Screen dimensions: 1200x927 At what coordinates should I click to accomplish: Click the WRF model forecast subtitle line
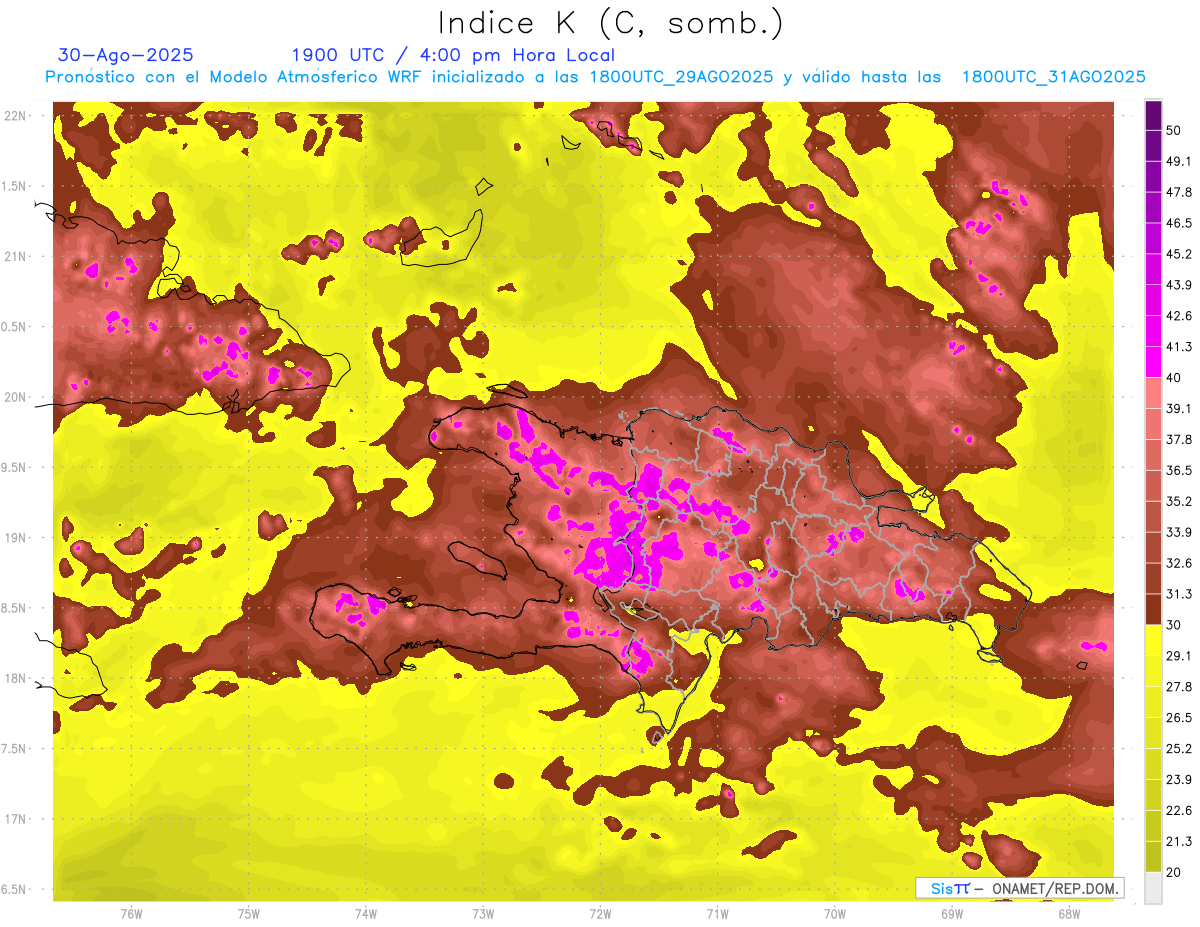point(595,77)
